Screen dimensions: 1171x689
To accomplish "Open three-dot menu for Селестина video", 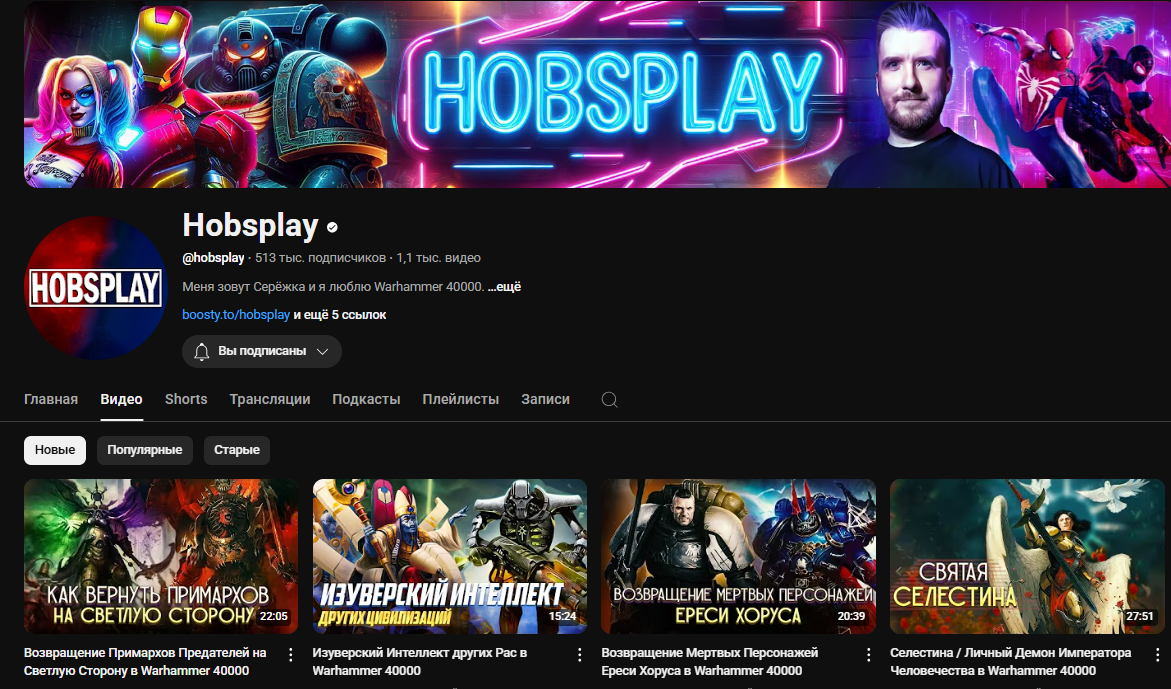I will click(x=1157, y=655).
